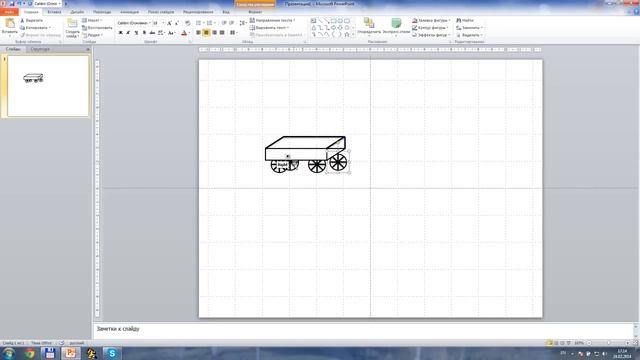The image size is (640, 360).
Task: Switch to the Slide Show (Показ слайдов) tab
Action: coord(161,12)
